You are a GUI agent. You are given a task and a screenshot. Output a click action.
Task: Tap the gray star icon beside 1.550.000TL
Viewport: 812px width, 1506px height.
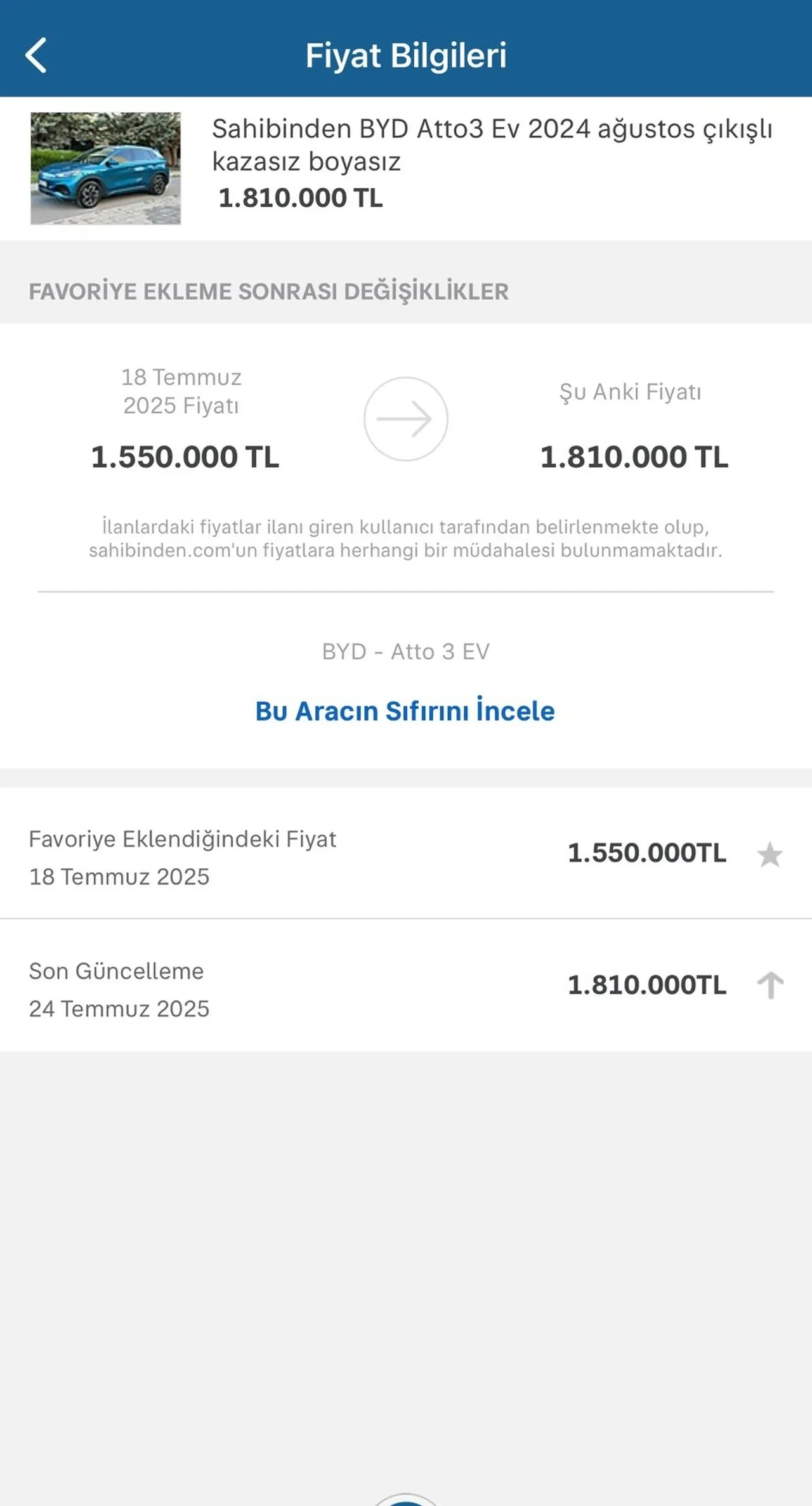(769, 854)
